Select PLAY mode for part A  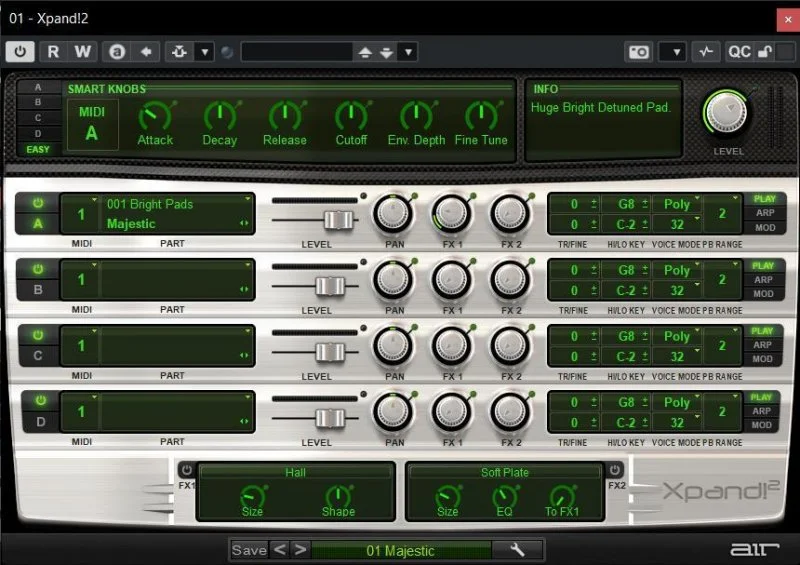(765, 199)
